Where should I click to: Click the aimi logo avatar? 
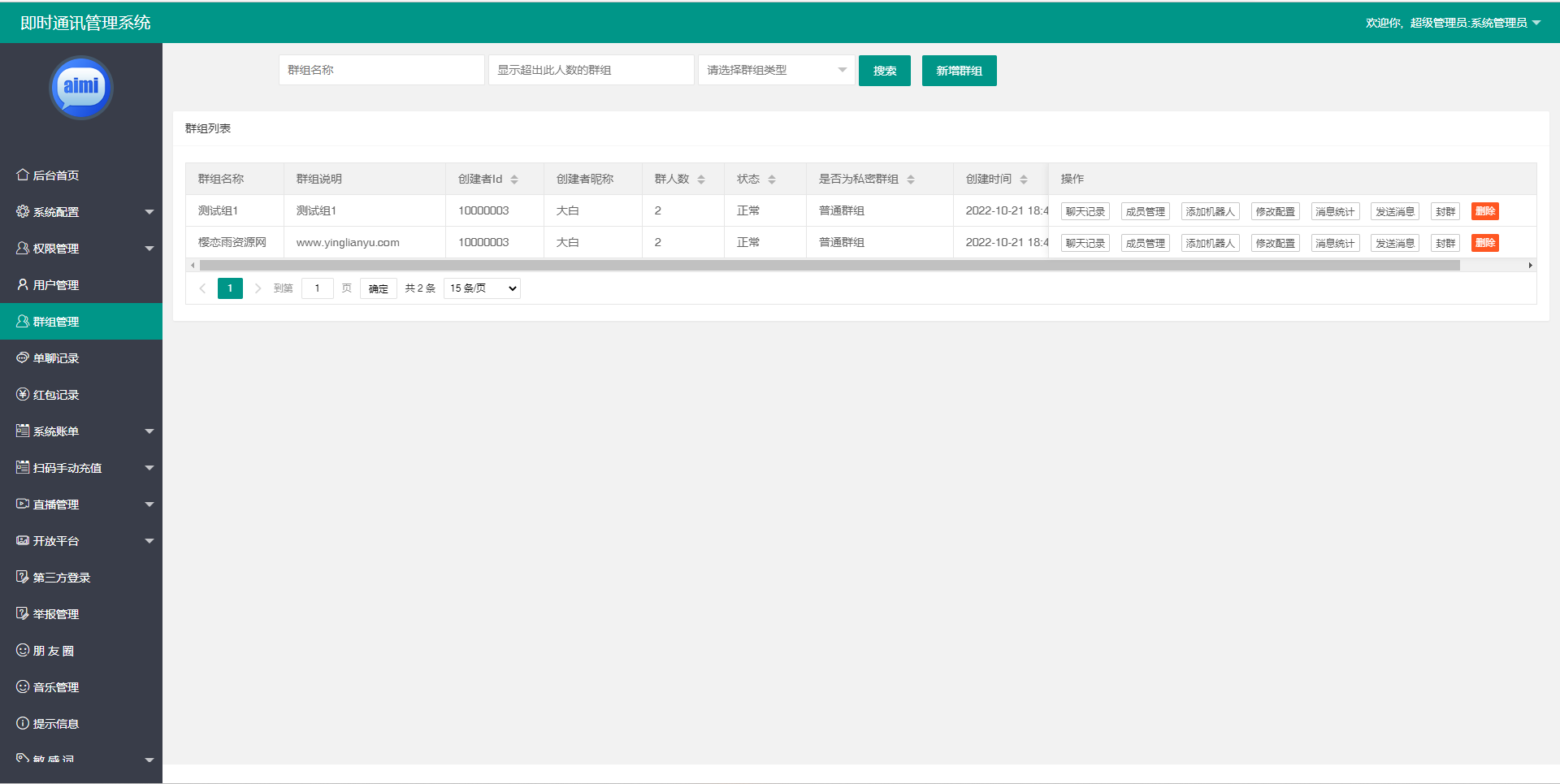pos(81,87)
